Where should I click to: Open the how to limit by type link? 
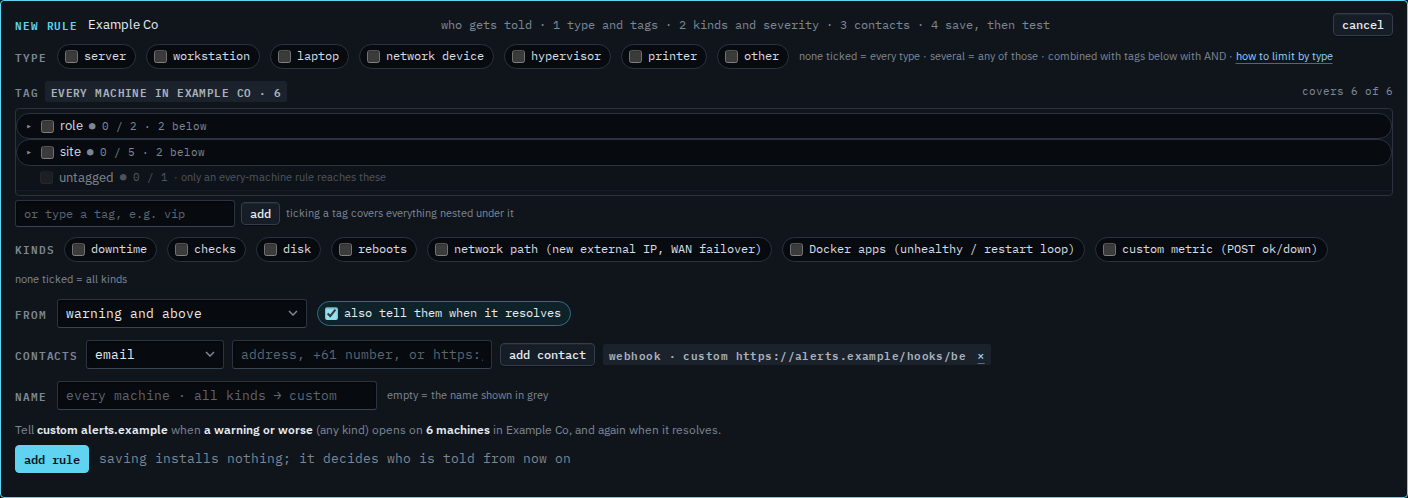pyautogui.click(x=1284, y=57)
